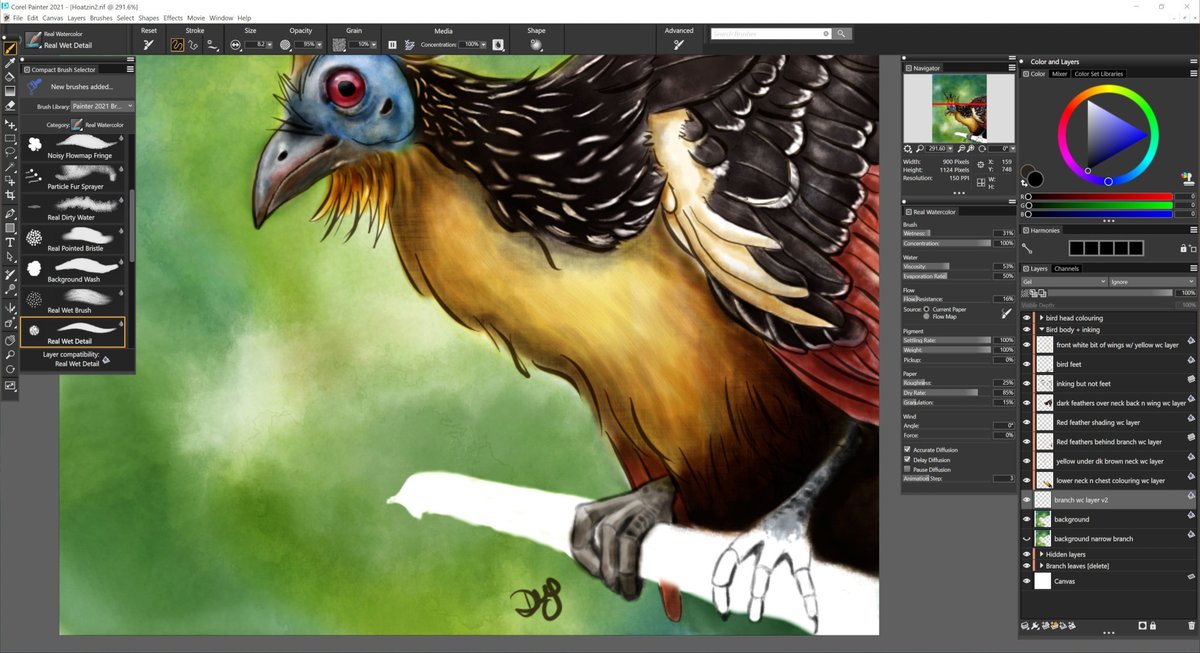Select the Crop tool in toolbox
Viewport: 1200px width, 653px height.
tap(10, 195)
